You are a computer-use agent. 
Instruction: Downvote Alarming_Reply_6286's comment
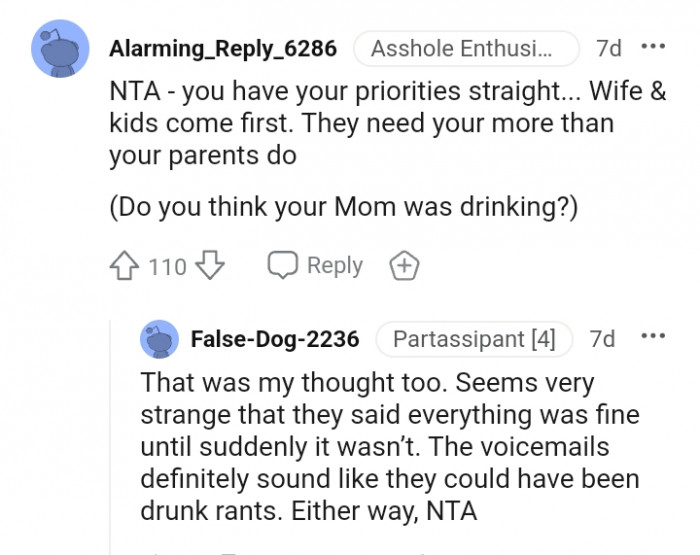pos(208,266)
